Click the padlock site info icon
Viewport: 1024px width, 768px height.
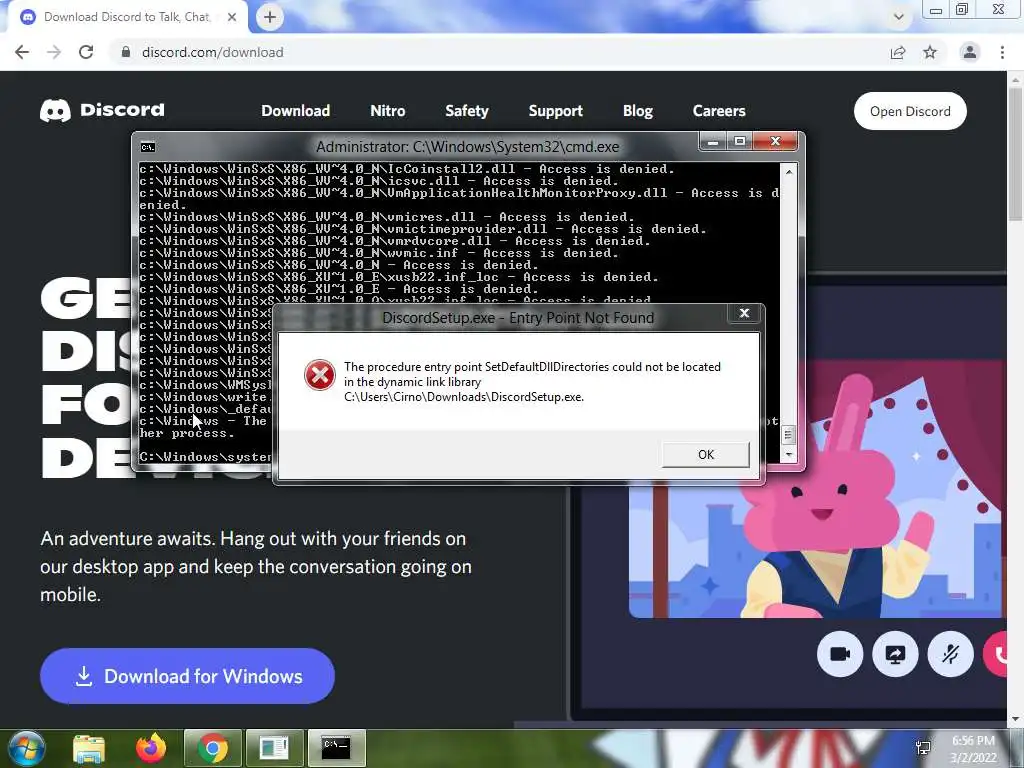click(125, 52)
